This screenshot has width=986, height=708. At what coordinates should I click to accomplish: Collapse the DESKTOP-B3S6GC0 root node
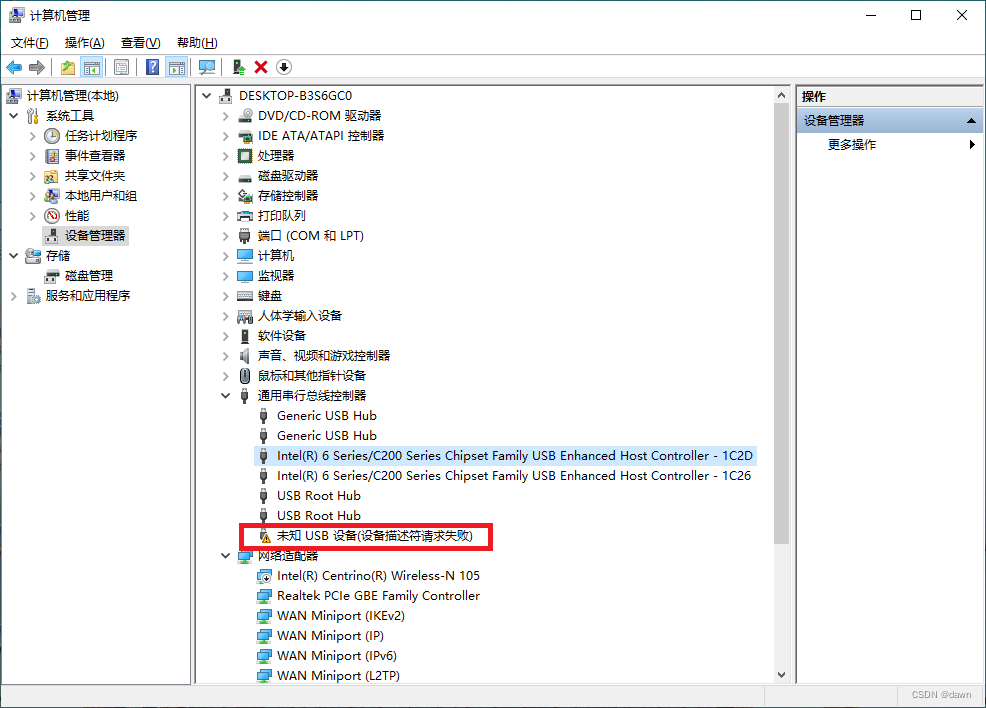(206, 96)
